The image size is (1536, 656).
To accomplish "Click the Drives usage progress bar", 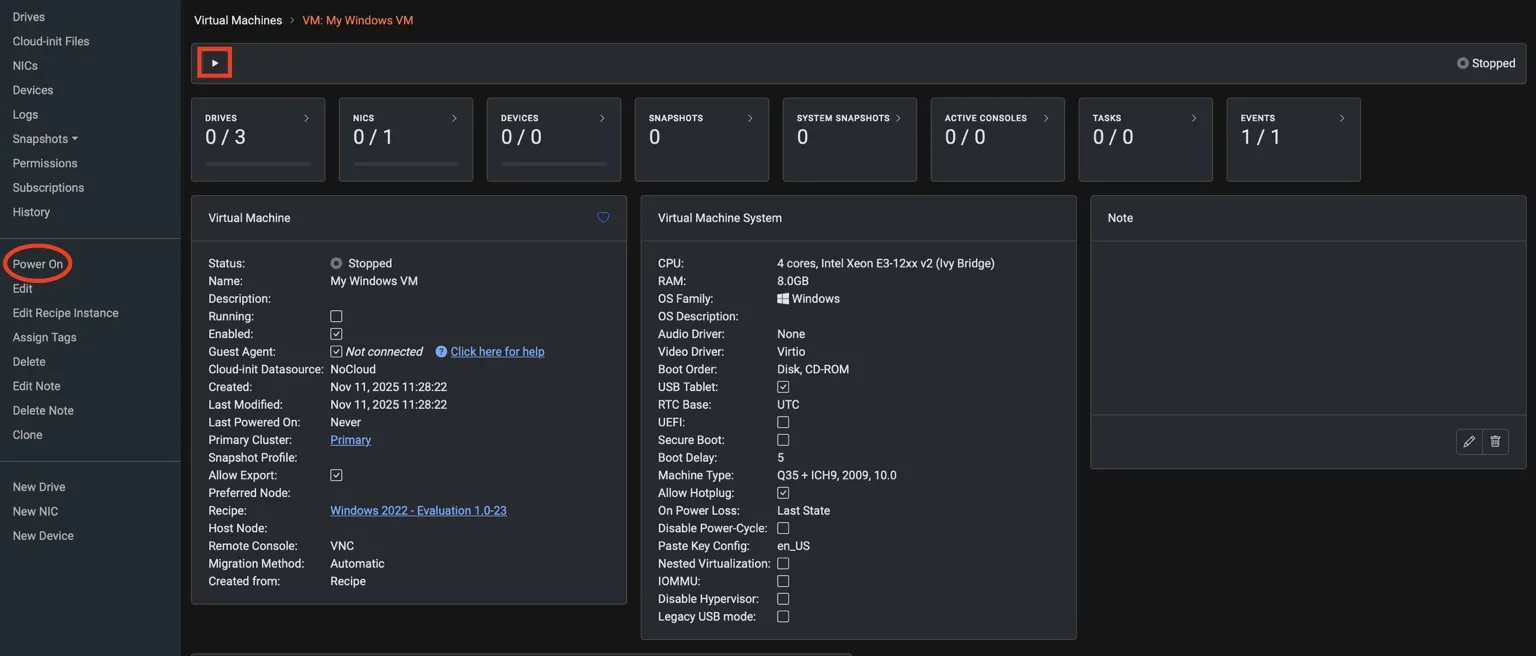I will point(258,164).
